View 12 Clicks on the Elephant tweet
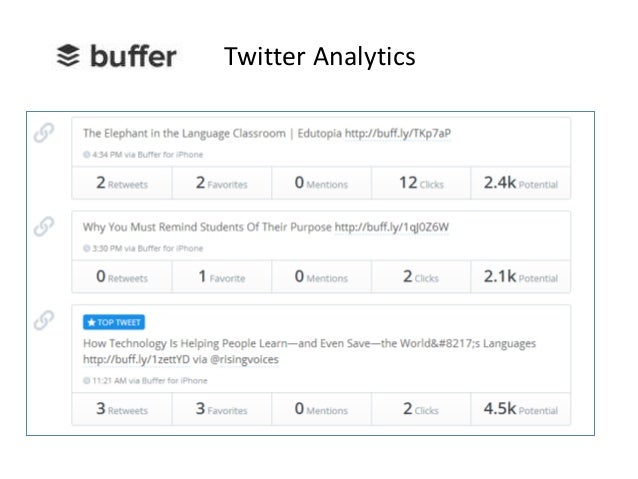Screen dimensions: 638x479 [419, 183]
